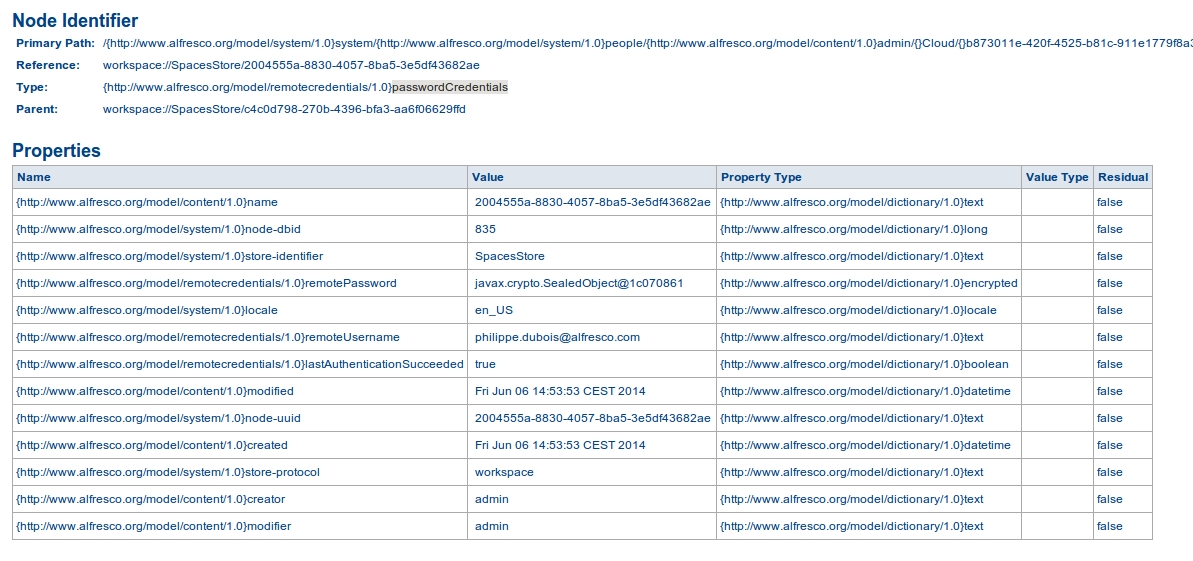Click the Reference workspace SpacesStore link
1193x561 pixels.
(x=291, y=65)
